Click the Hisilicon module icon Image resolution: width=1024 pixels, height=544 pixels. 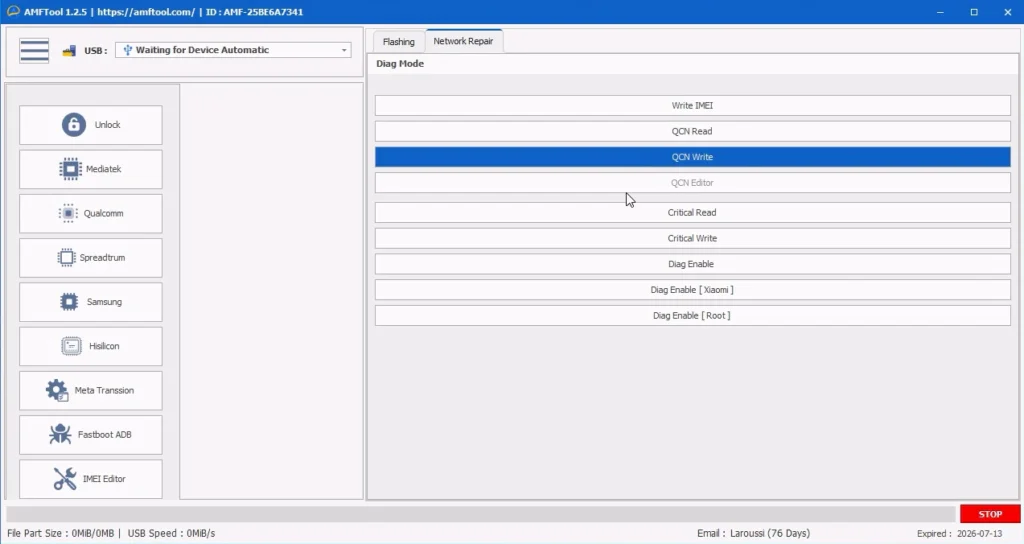point(71,346)
